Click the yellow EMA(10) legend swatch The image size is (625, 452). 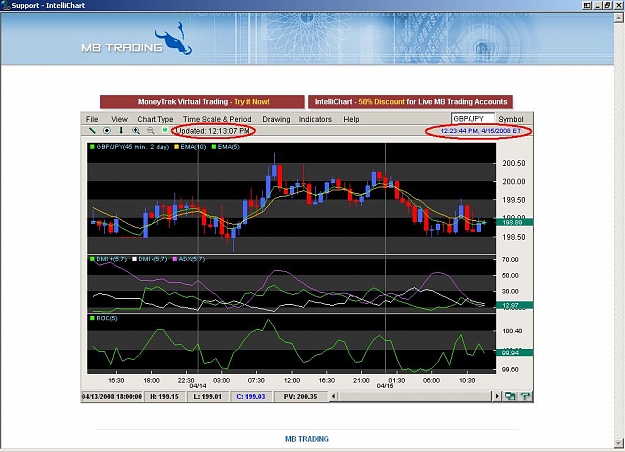[x=177, y=147]
